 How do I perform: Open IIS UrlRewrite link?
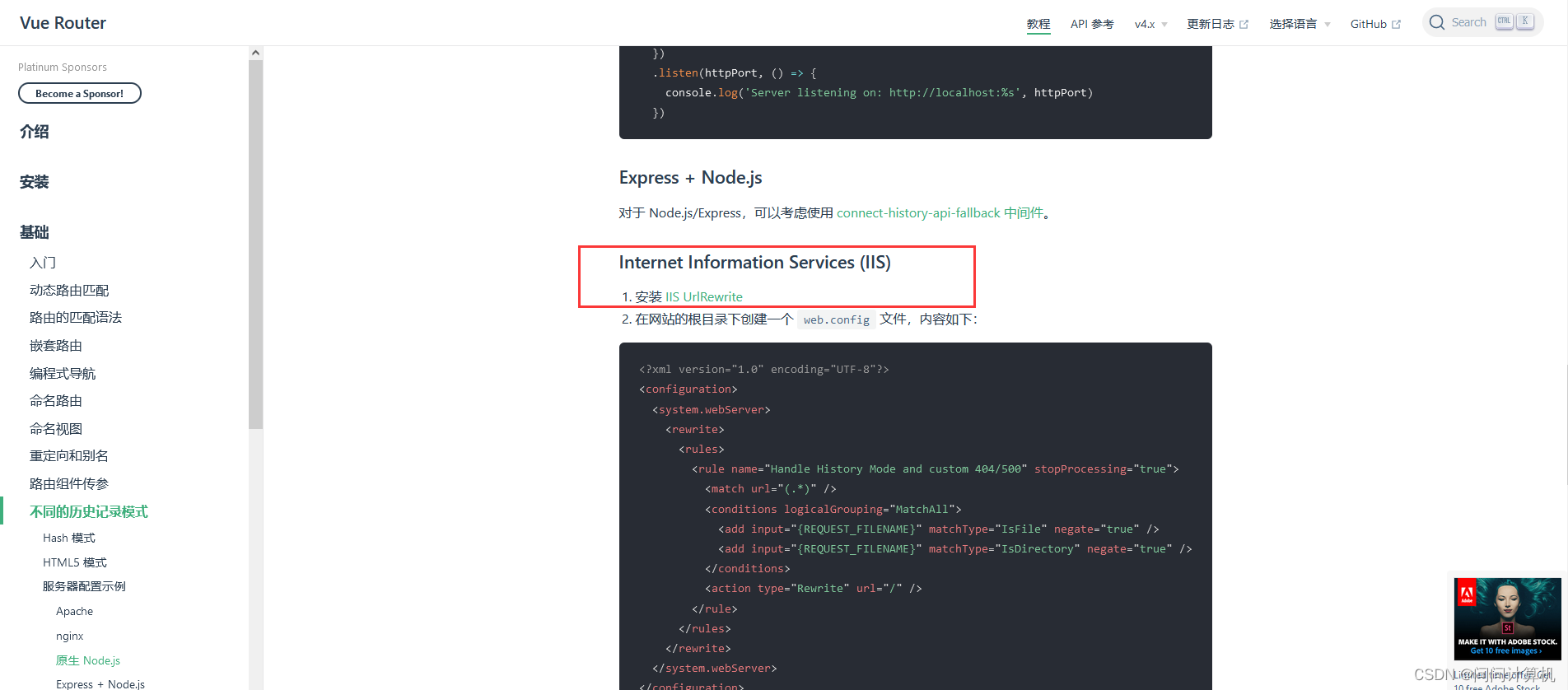pyautogui.click(x=704, y=297)
